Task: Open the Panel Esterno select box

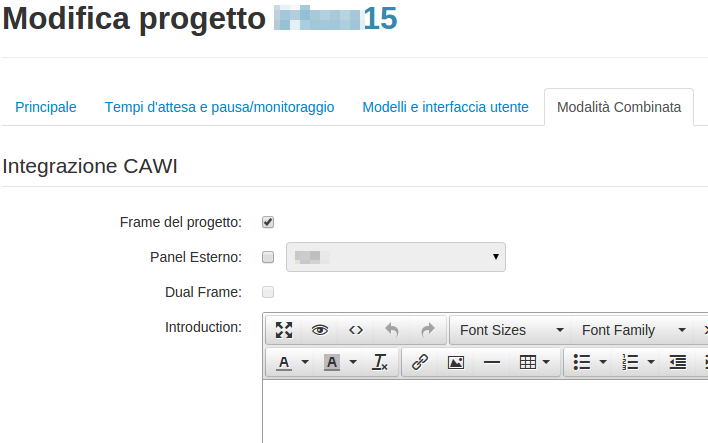Action: [396, 257]
